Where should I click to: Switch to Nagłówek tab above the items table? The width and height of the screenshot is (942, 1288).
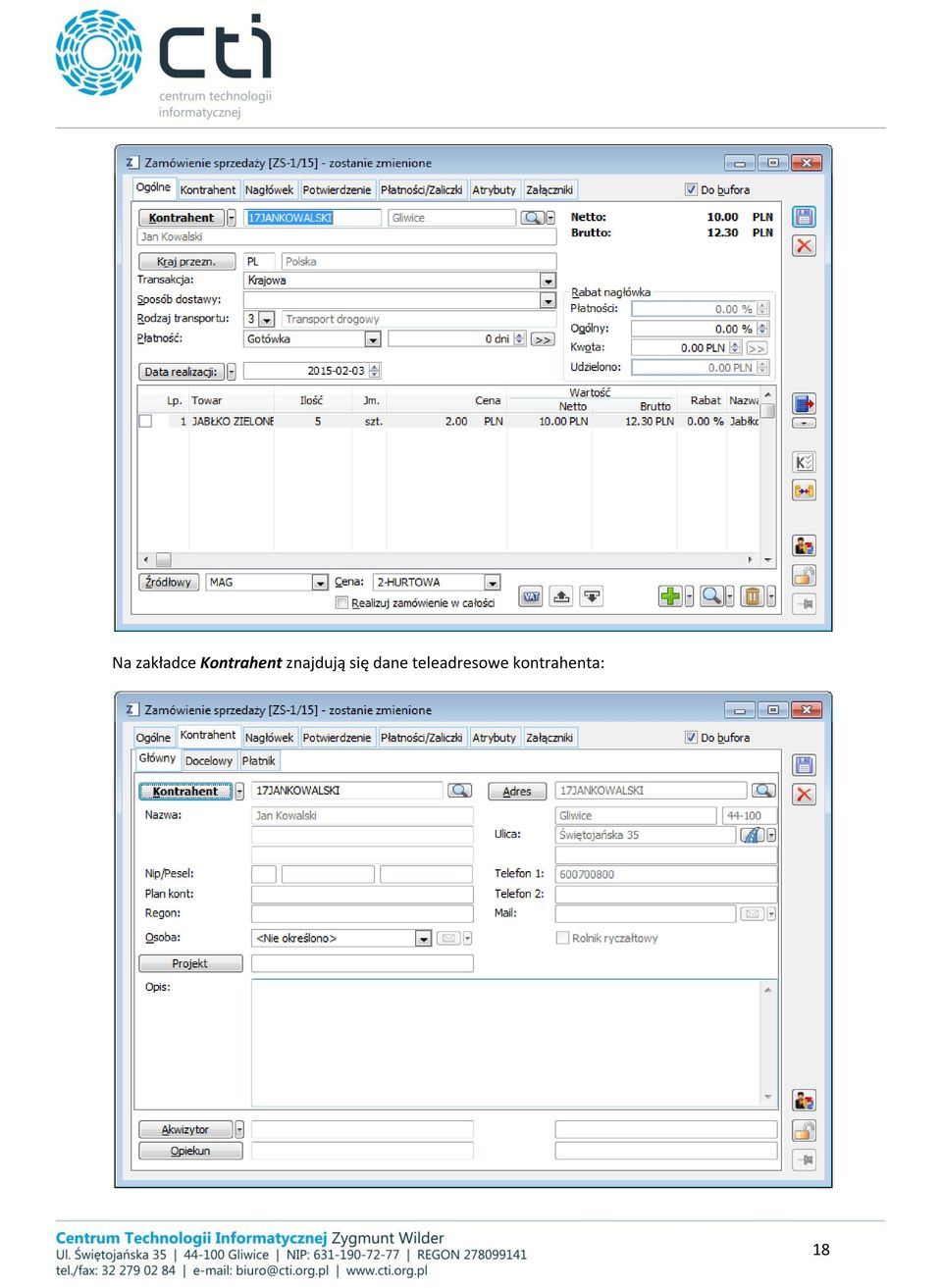[269, 190]
